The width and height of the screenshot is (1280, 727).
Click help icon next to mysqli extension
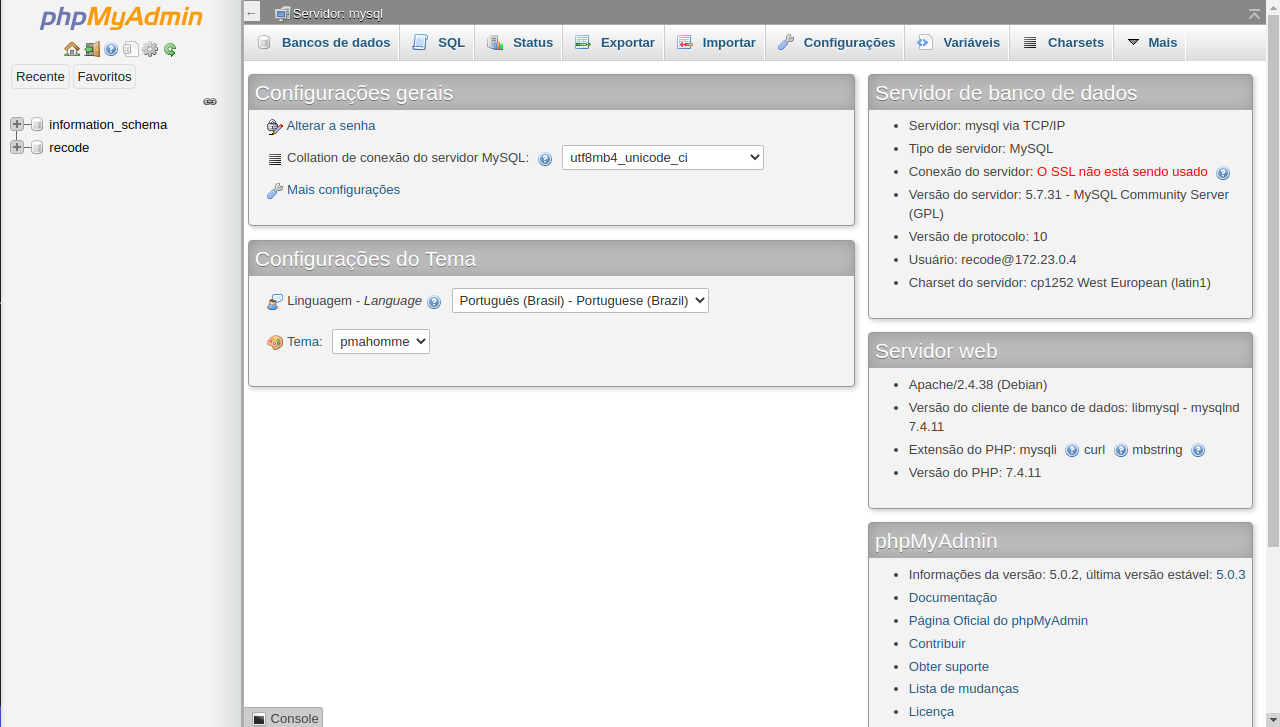point(1072,451)
